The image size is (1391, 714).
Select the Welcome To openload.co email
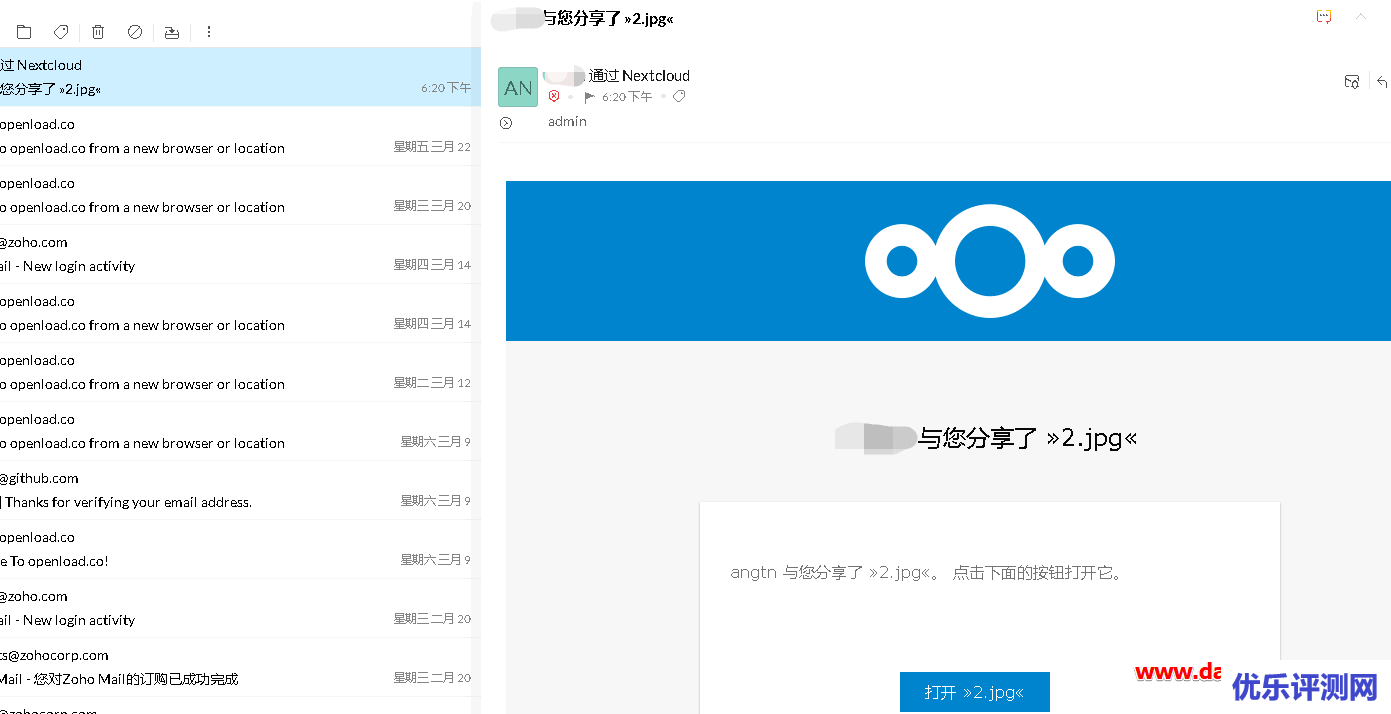coord(200,549)
